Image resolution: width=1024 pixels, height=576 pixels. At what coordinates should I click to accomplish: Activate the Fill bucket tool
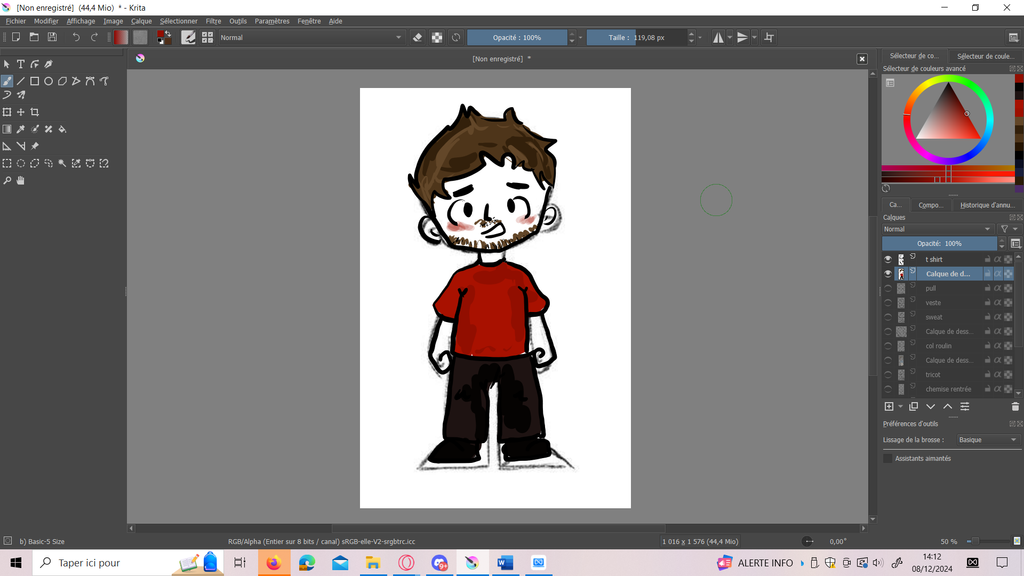click(x=62, y=129)
